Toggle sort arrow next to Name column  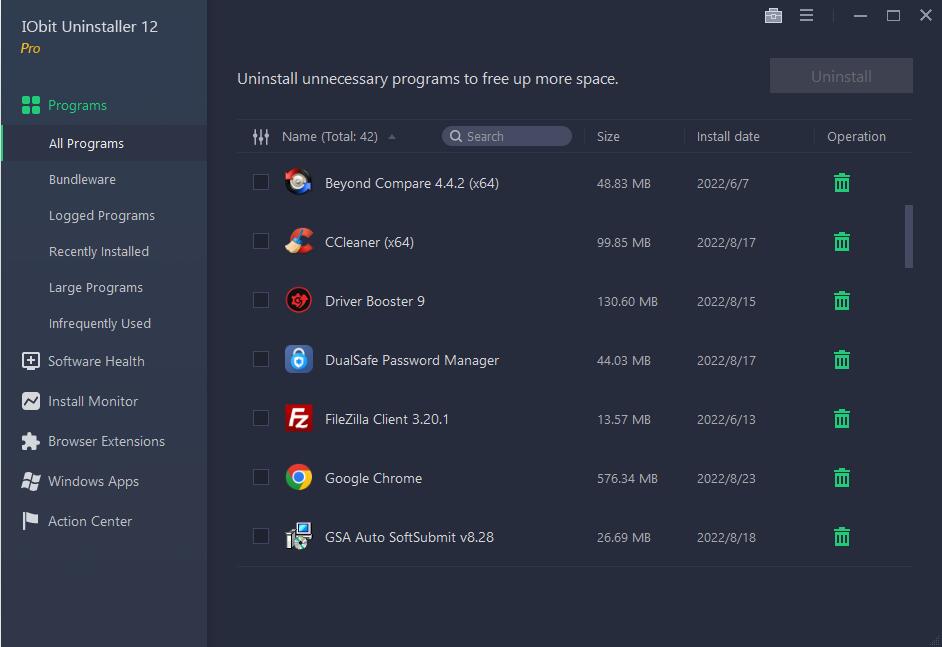(x=392, y=137)
